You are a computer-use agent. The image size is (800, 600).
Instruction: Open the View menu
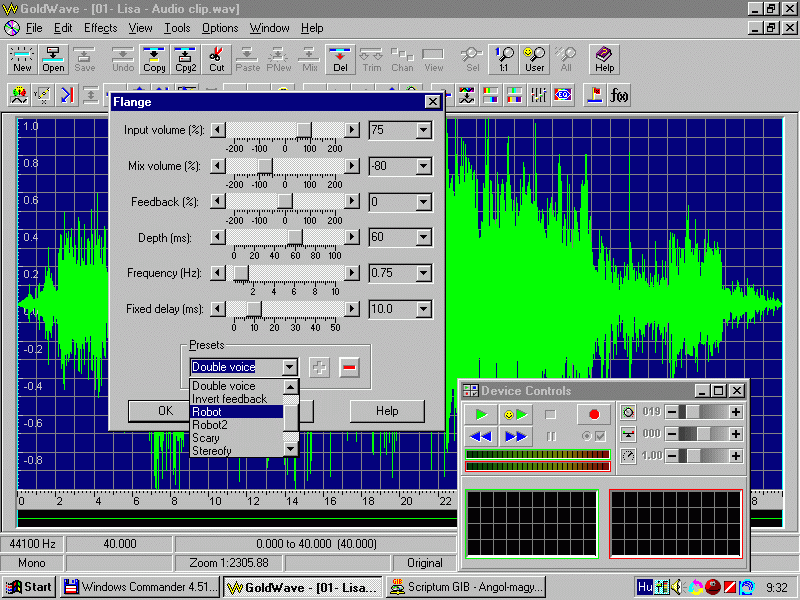[x=140, y=28]
